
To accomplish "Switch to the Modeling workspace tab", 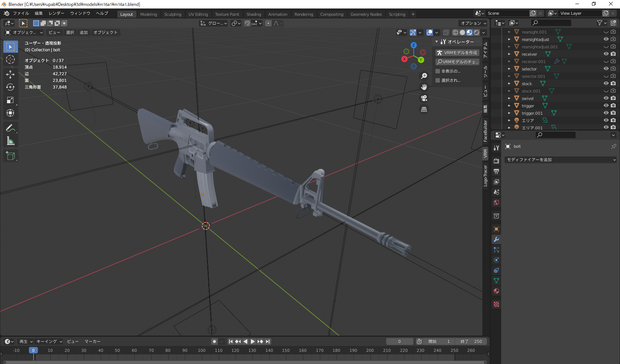I will point(149,14).
